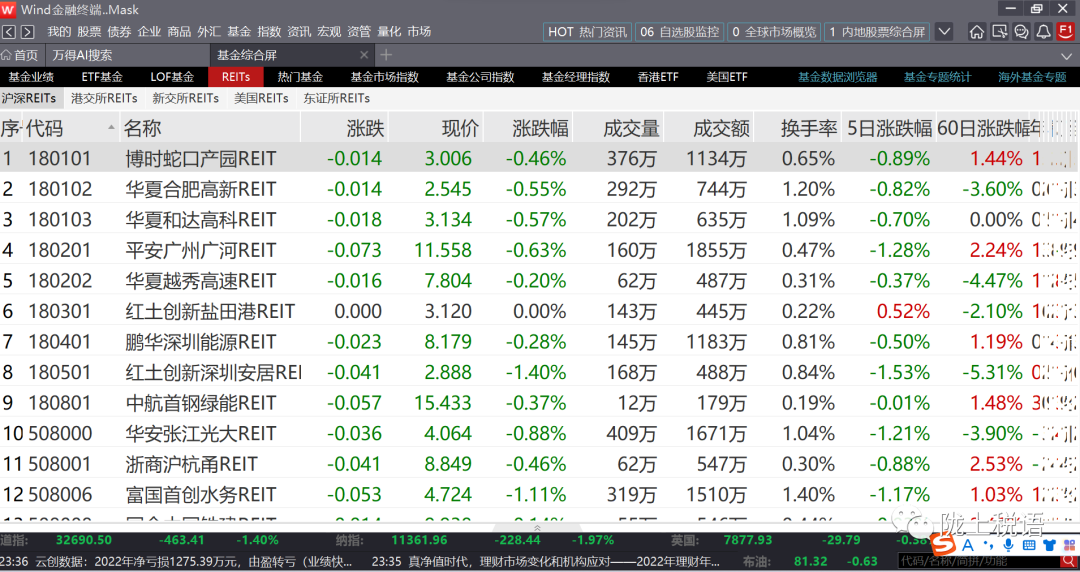
Task: Select the 博时蛇口产园REIT row
Action: point(537,159)
